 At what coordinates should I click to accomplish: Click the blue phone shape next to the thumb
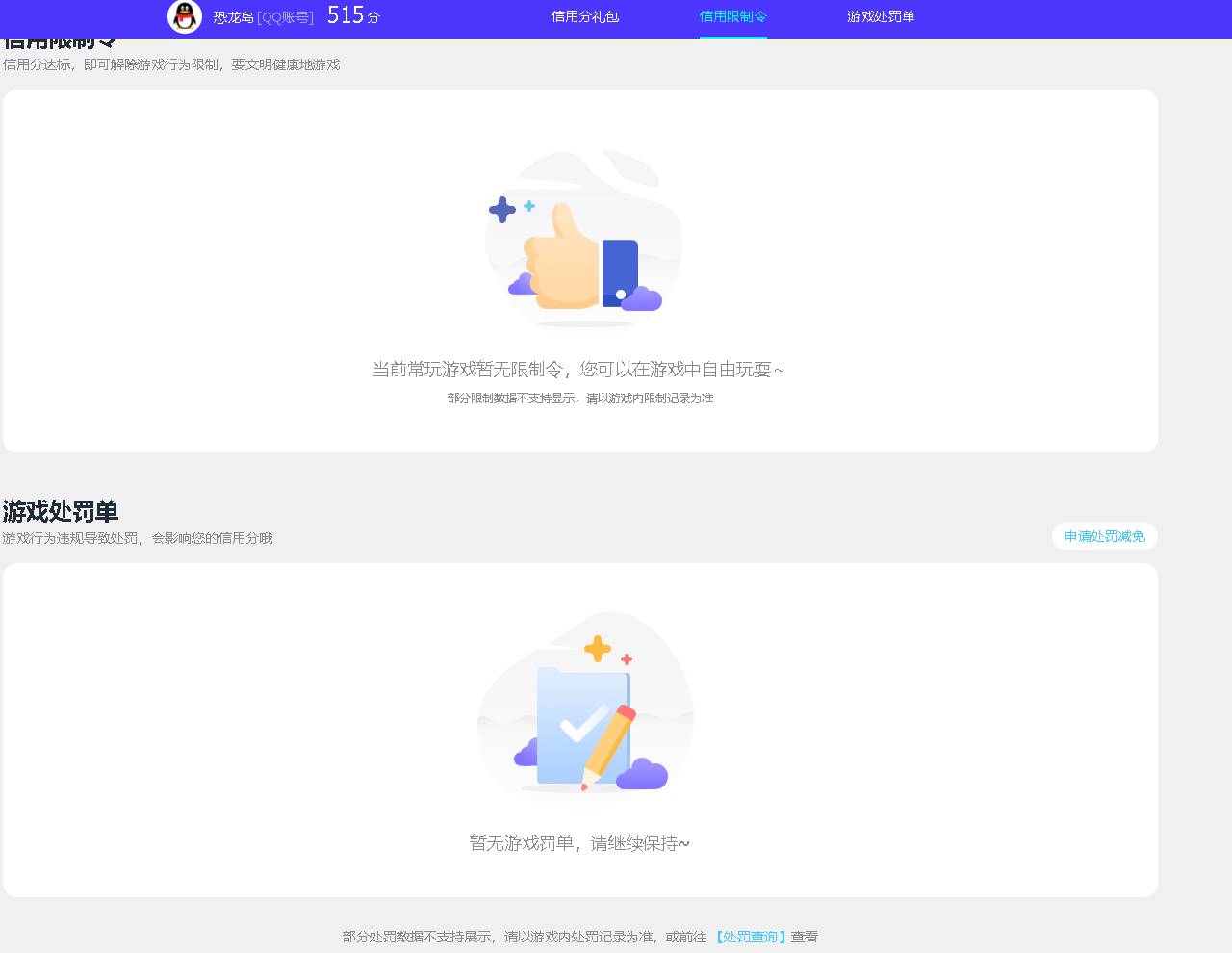[x=620, y=270]
